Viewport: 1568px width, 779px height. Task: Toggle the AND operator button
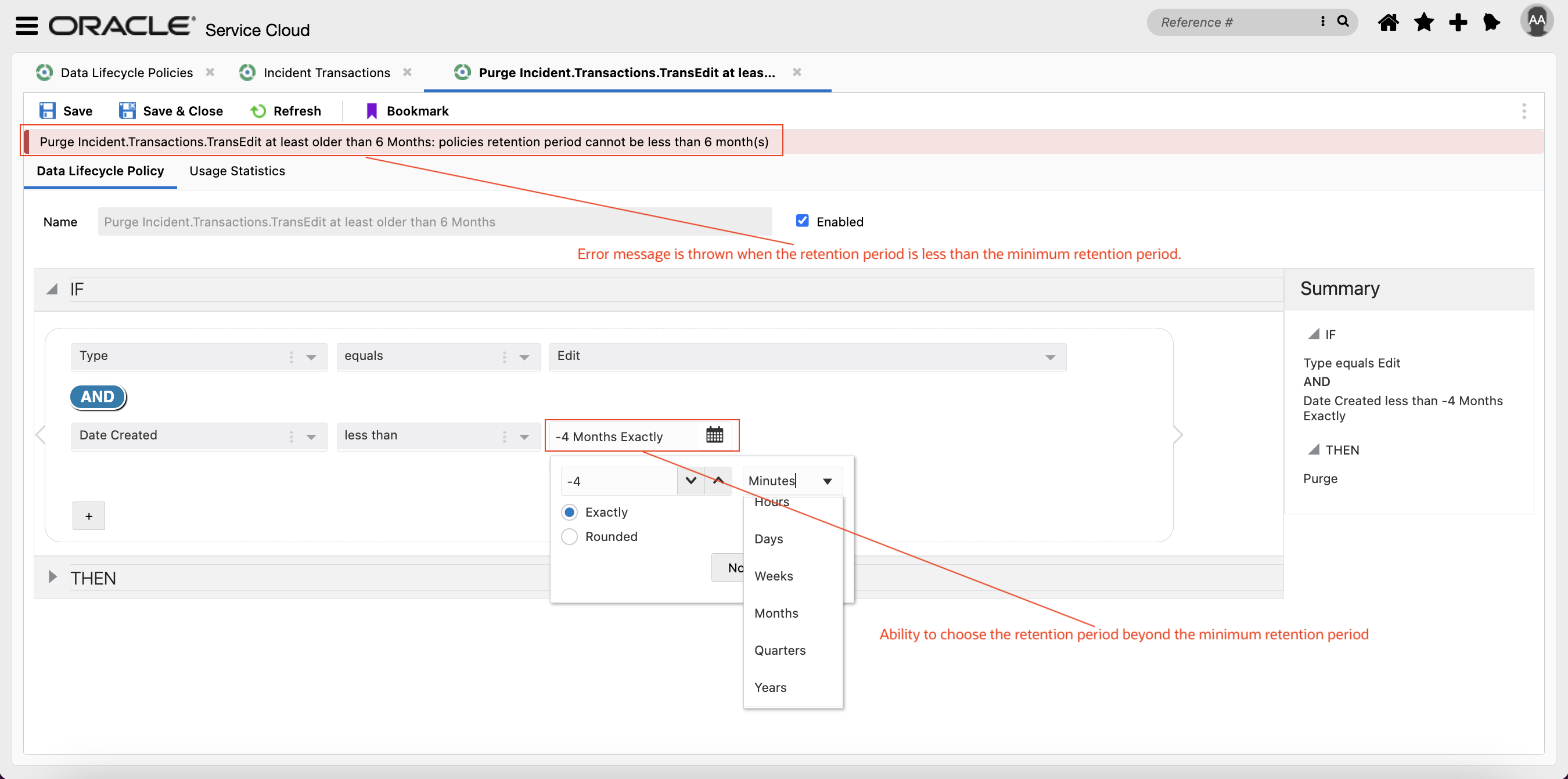click(x=98, y=397)
